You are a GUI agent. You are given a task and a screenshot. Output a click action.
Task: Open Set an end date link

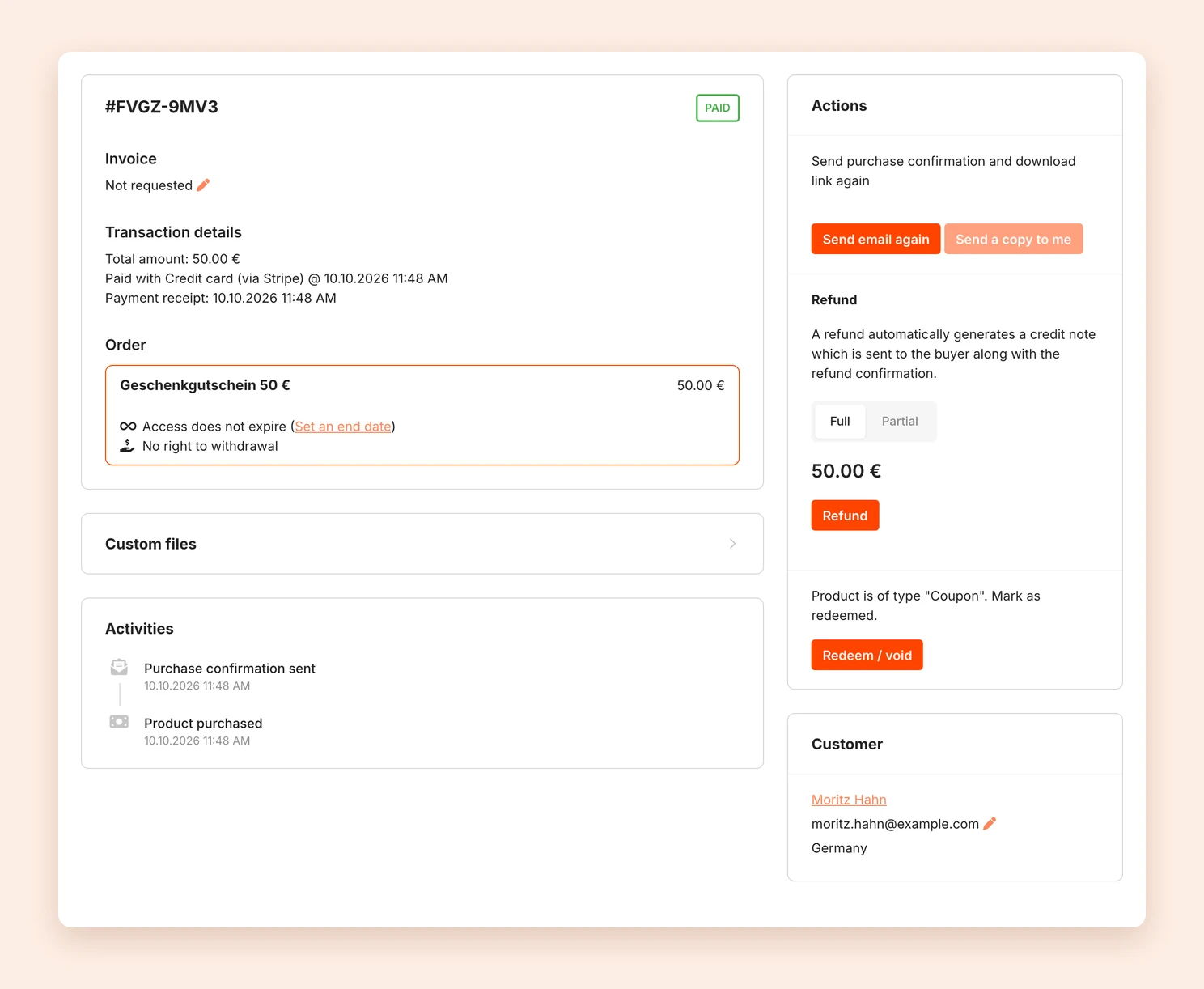343,427
